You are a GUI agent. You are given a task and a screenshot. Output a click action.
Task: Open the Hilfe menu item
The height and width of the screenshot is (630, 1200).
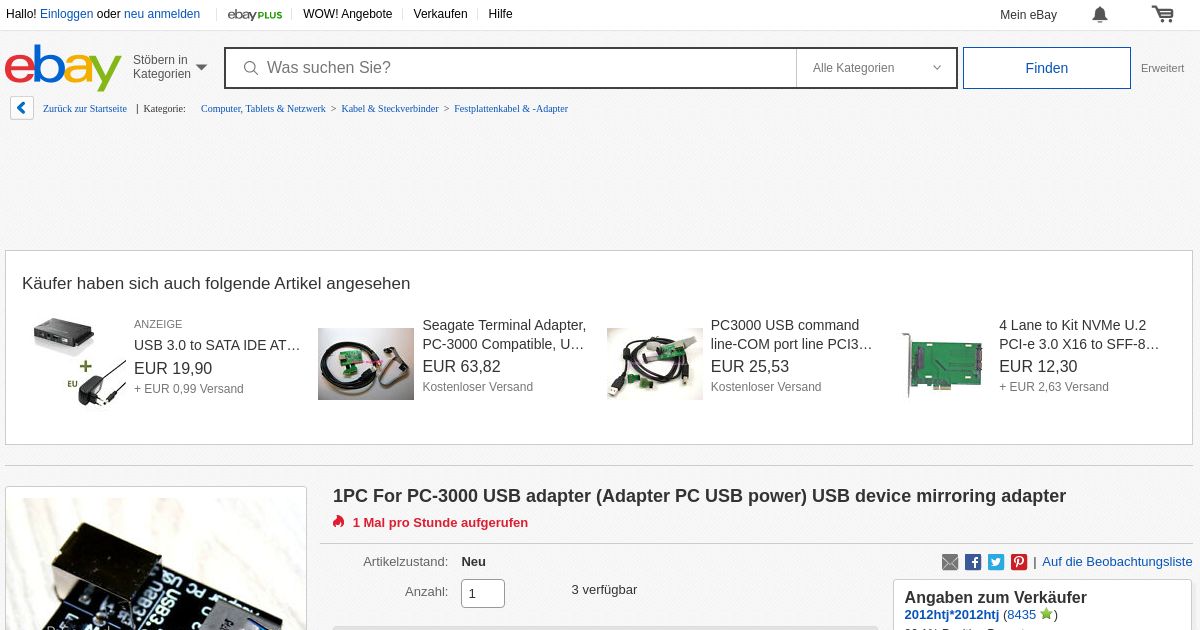[501, 14]
